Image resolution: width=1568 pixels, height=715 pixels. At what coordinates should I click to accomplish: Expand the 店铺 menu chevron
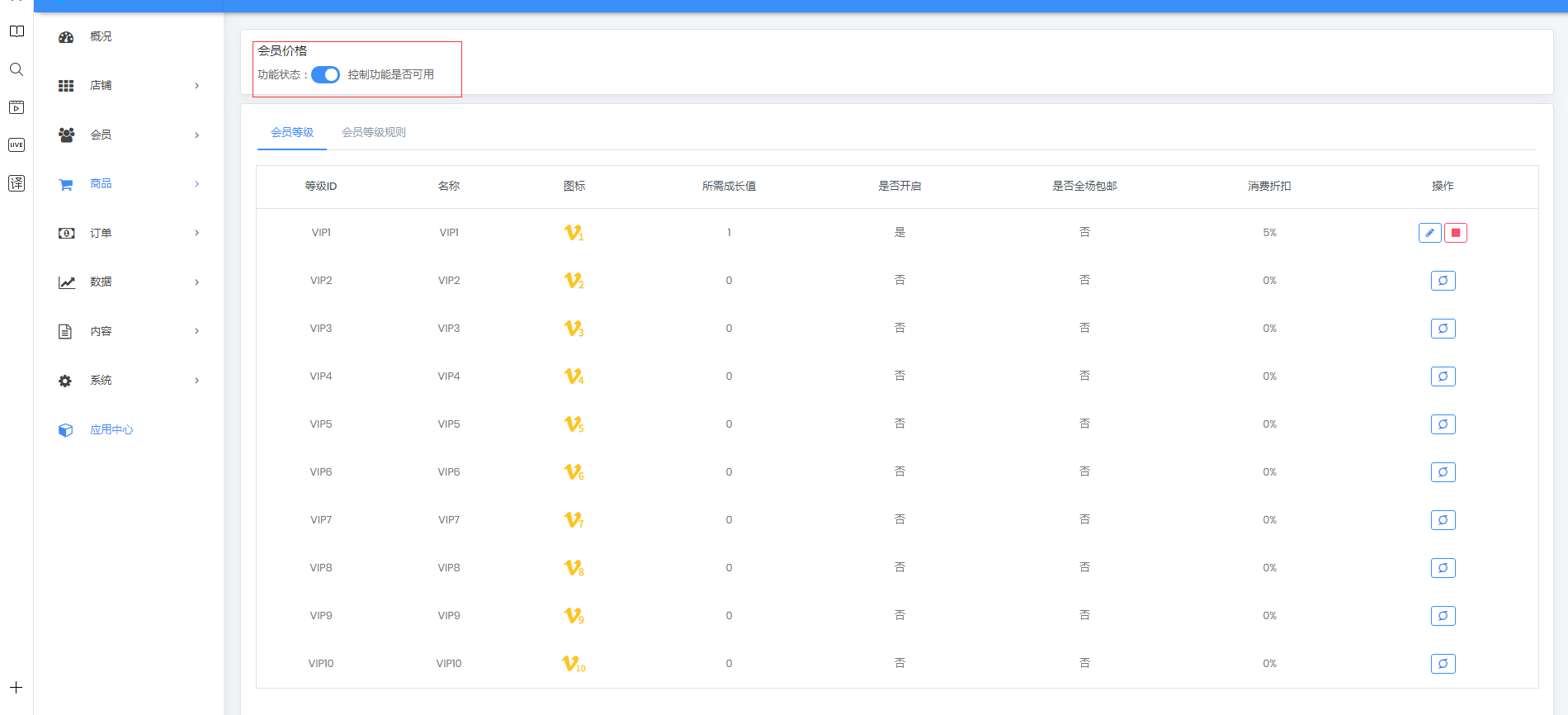pyautogui.click(x=196, y=86)
